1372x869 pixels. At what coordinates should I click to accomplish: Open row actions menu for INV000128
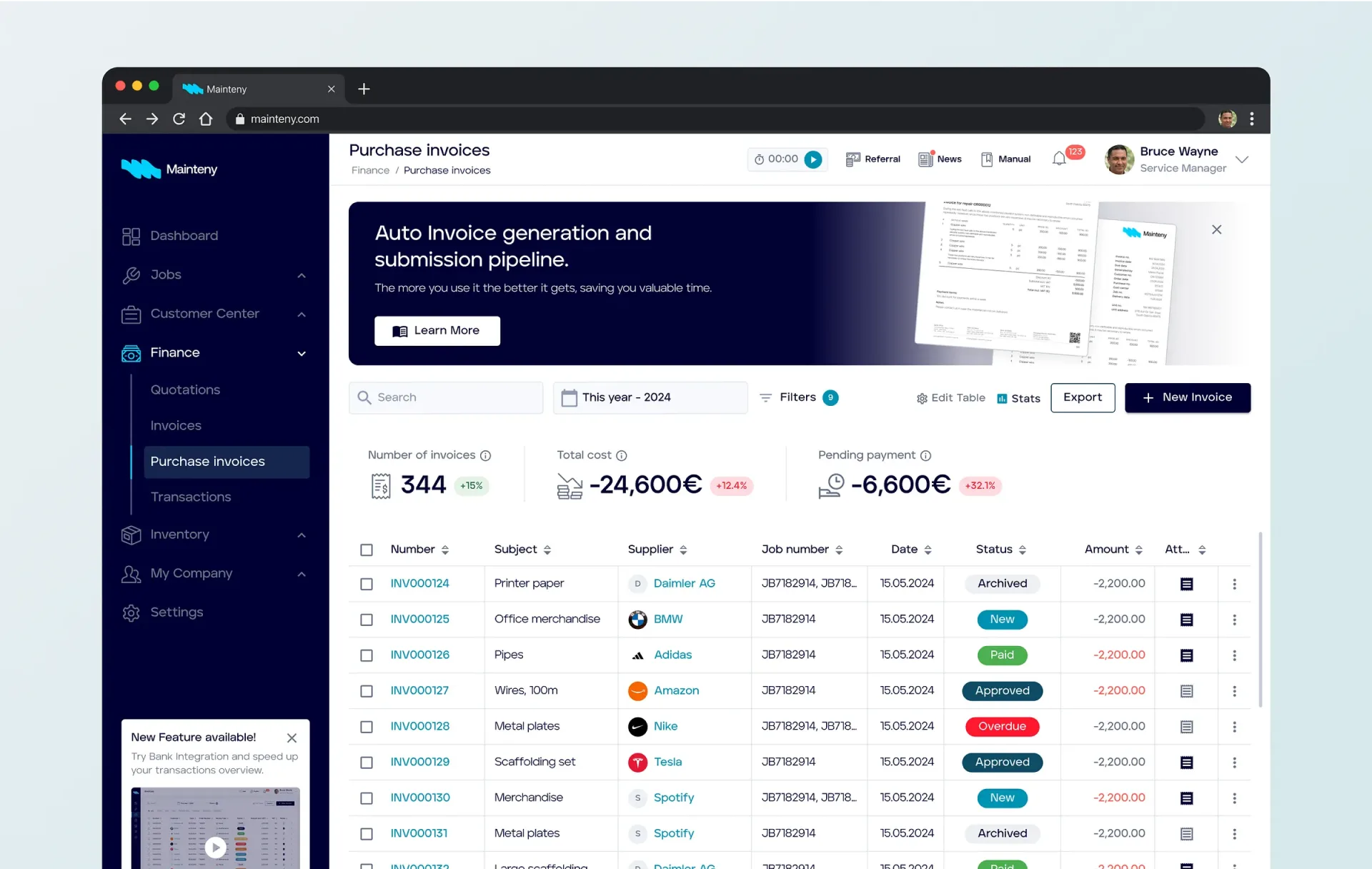[1234, 727]
